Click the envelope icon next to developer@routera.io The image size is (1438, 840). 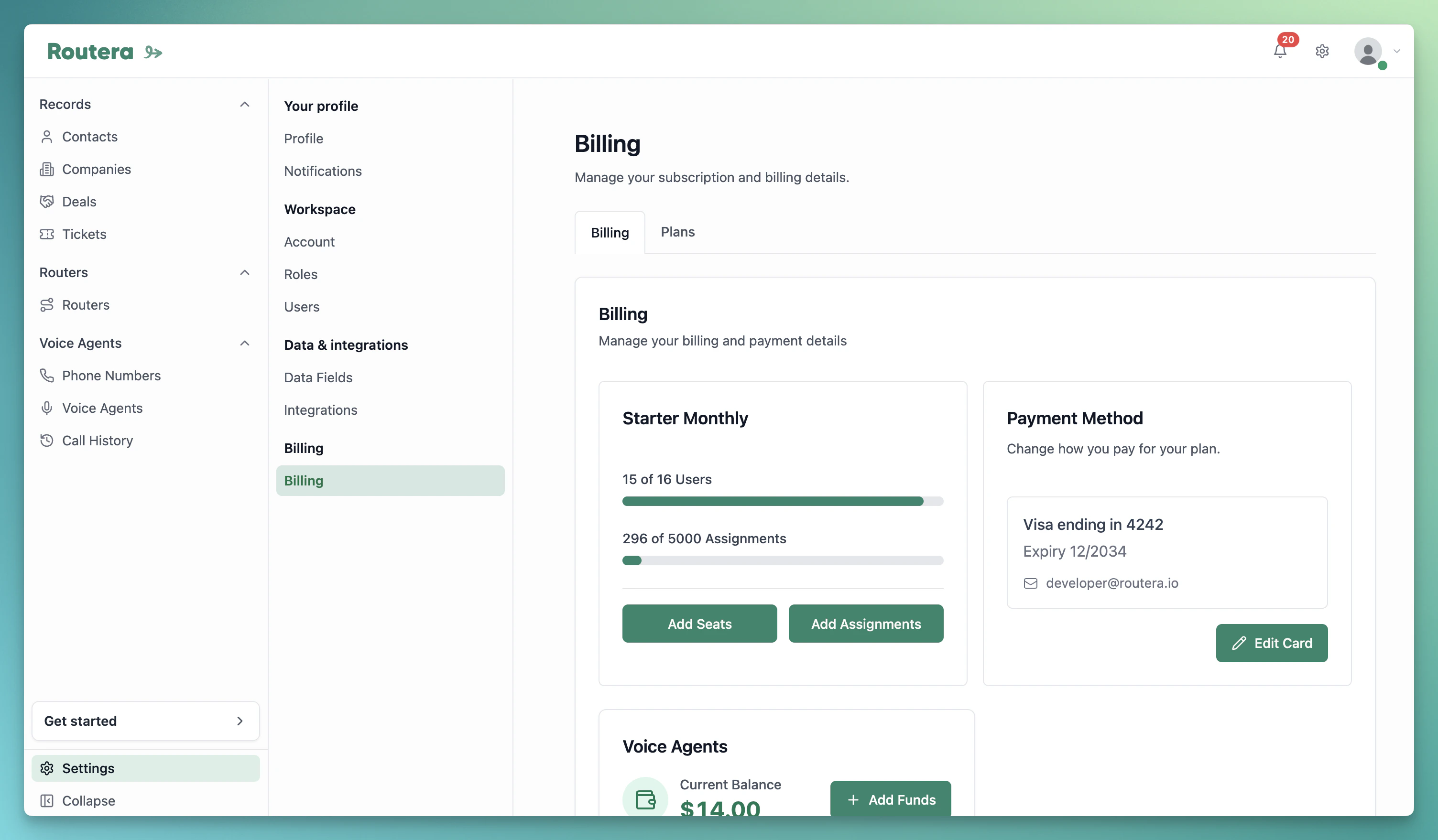[x=1031, y=583]
